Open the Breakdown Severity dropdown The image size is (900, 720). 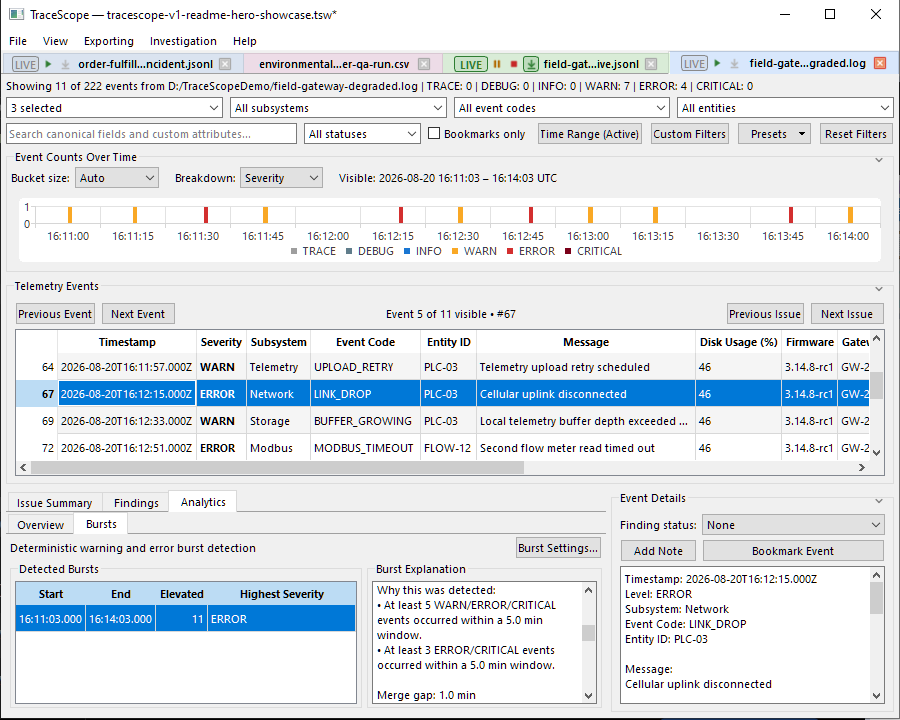(x=281, y=178)
